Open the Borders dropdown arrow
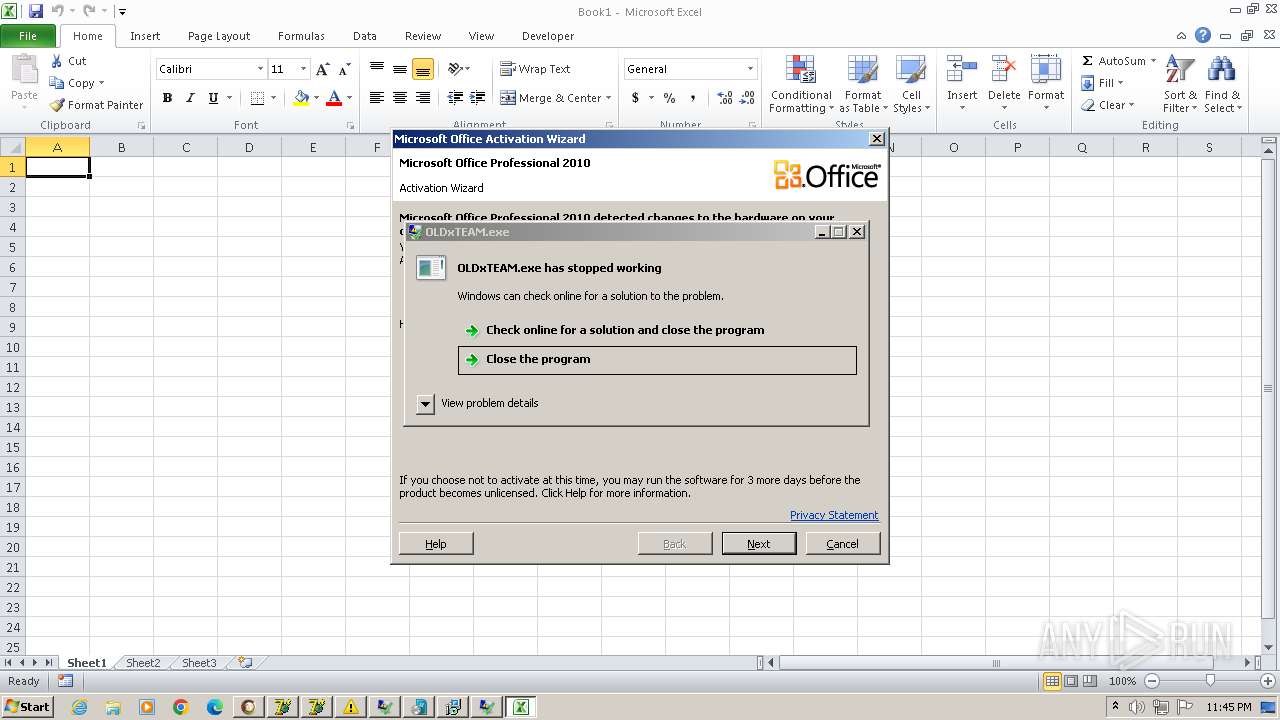 coord(273,98)
